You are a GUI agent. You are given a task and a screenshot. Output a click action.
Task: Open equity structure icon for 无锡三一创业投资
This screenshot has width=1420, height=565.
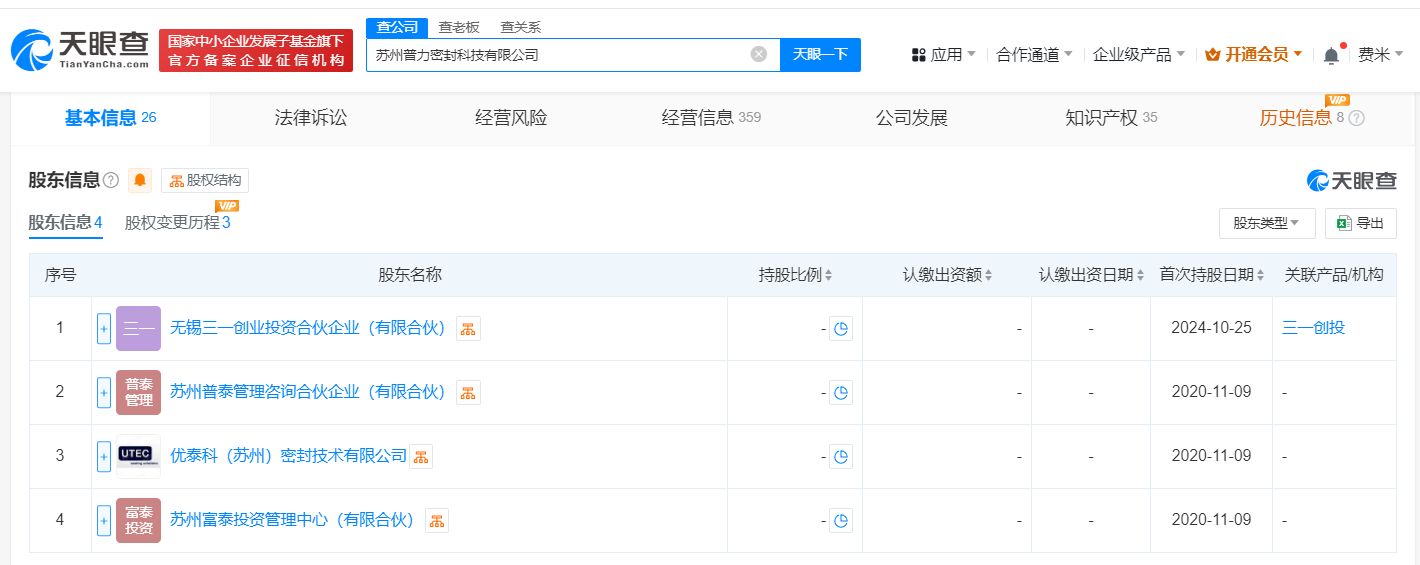(x=468, y=329)
